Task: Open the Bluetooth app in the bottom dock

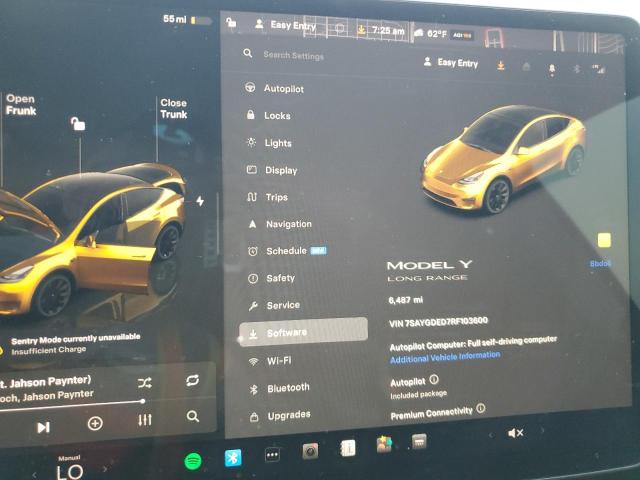Action: click(x=233, y=458)
